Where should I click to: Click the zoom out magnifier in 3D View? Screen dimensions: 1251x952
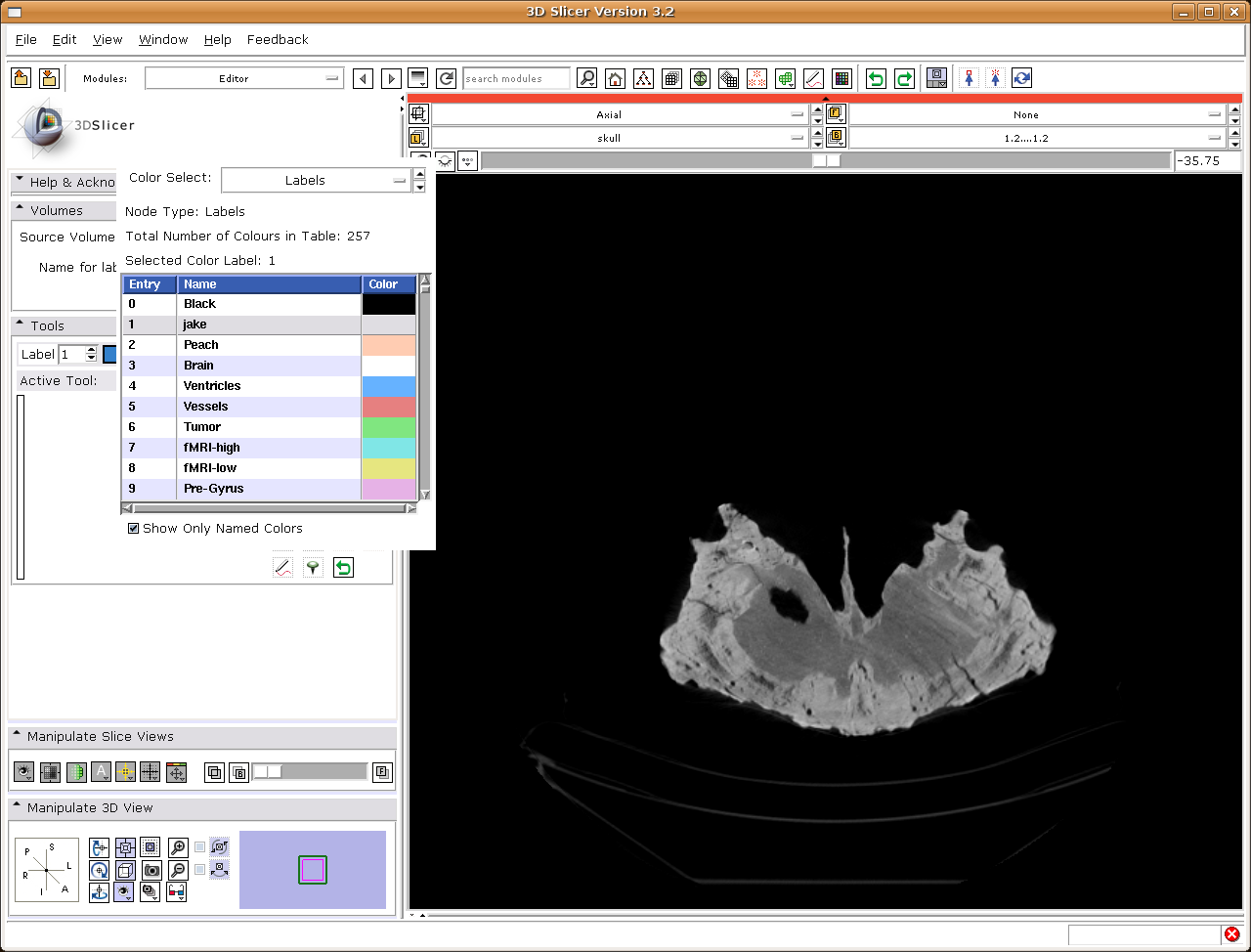point(178,870)
